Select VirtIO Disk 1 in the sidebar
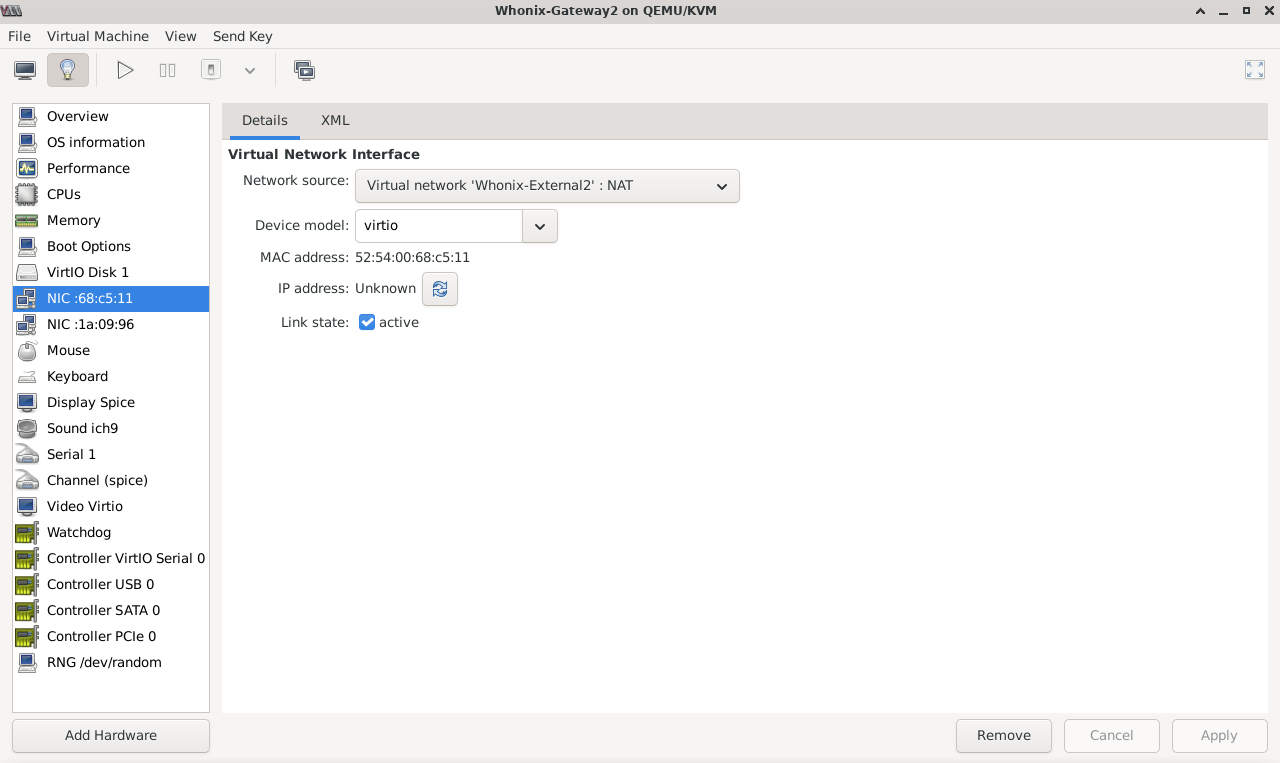The width and height of the screenshot is (1280, 763). (x=88, y=272)
